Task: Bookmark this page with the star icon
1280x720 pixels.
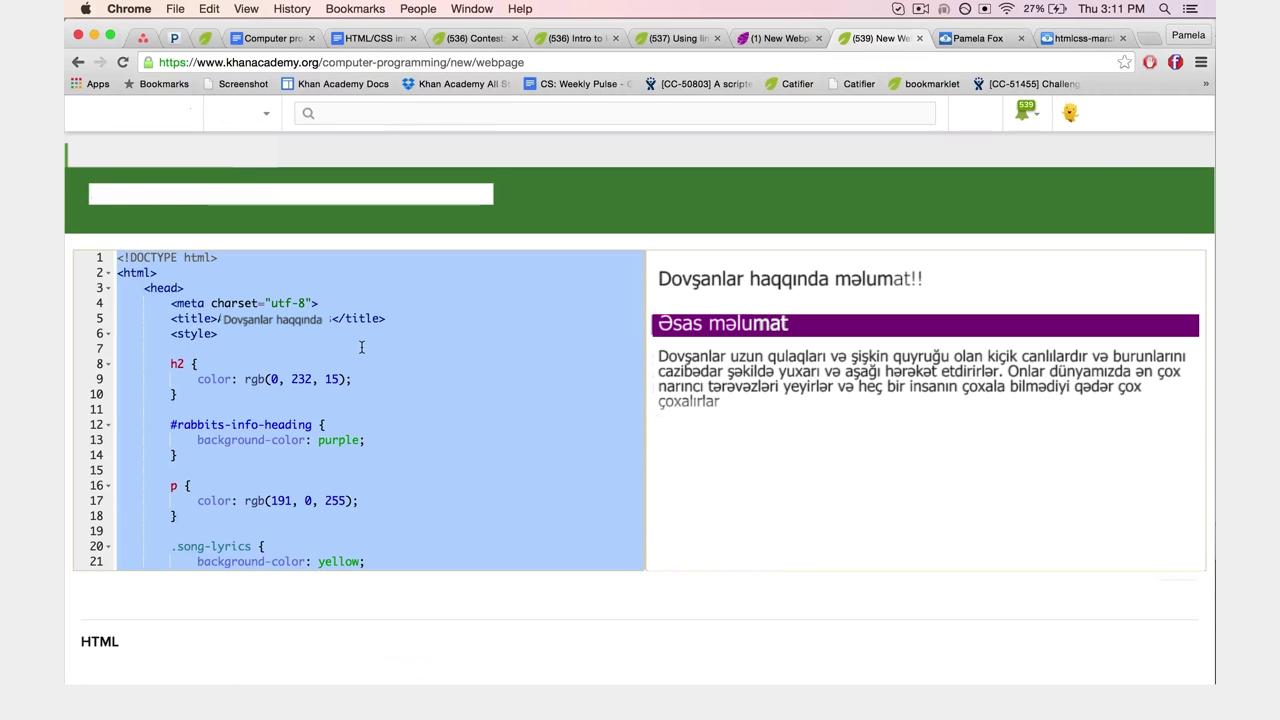Action: pyautogui.click(x=1125, y=62)
